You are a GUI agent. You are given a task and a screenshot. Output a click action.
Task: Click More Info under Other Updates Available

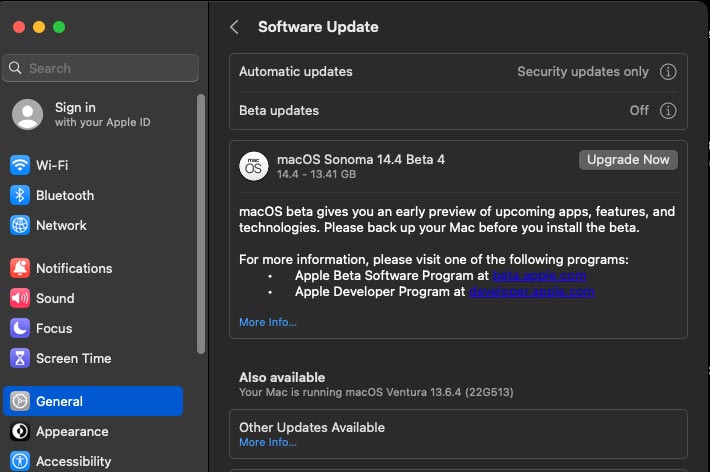[268, 442]
